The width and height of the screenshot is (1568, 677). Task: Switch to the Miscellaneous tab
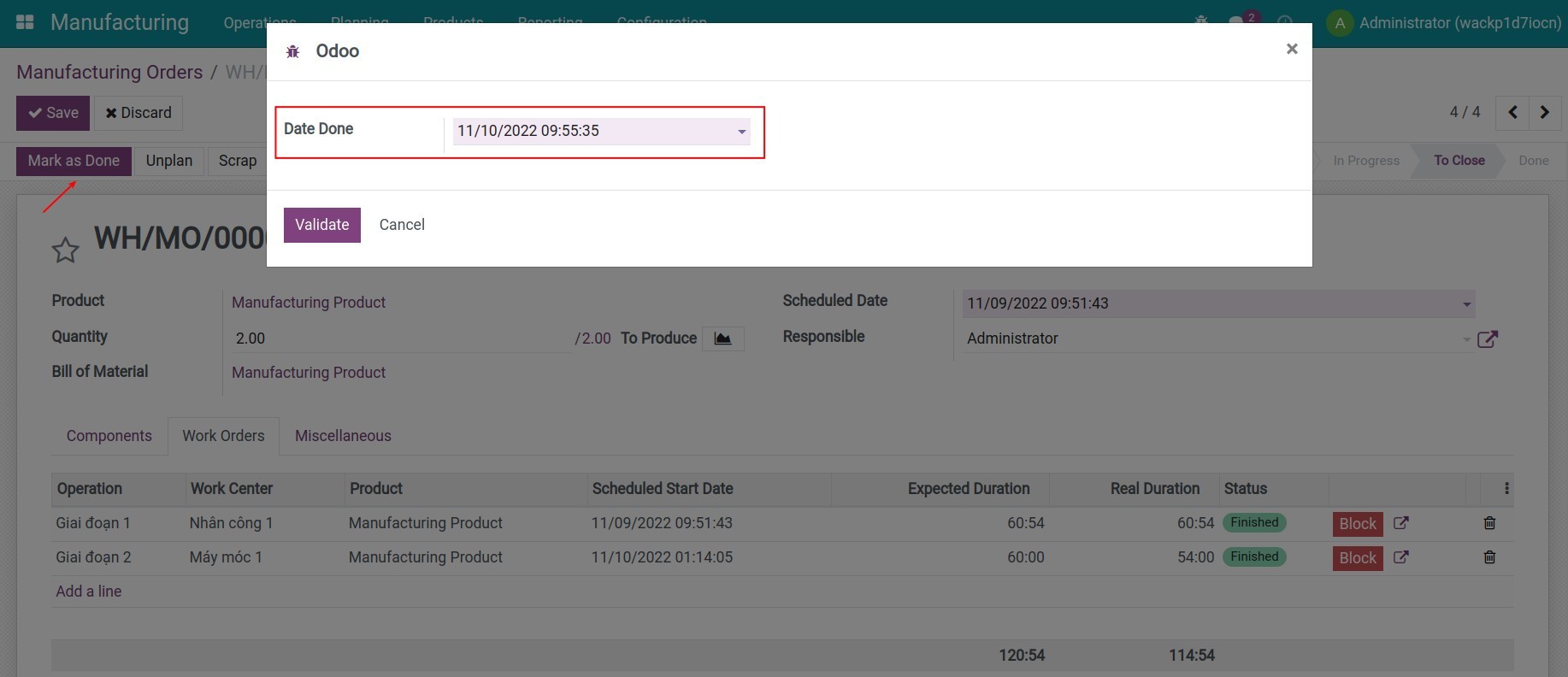coord(343,436)
